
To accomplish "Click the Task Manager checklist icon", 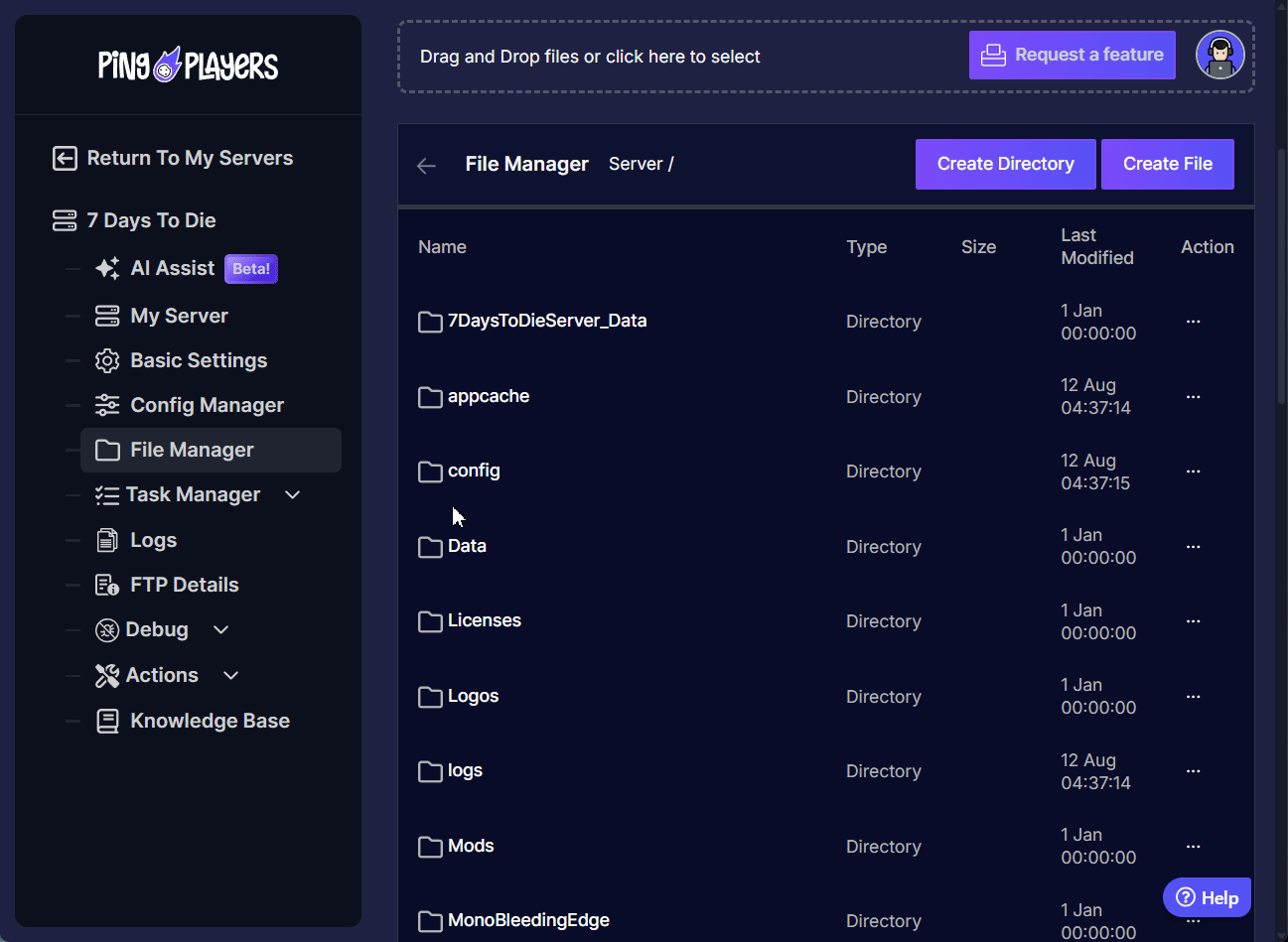I will tap(107, 495).
